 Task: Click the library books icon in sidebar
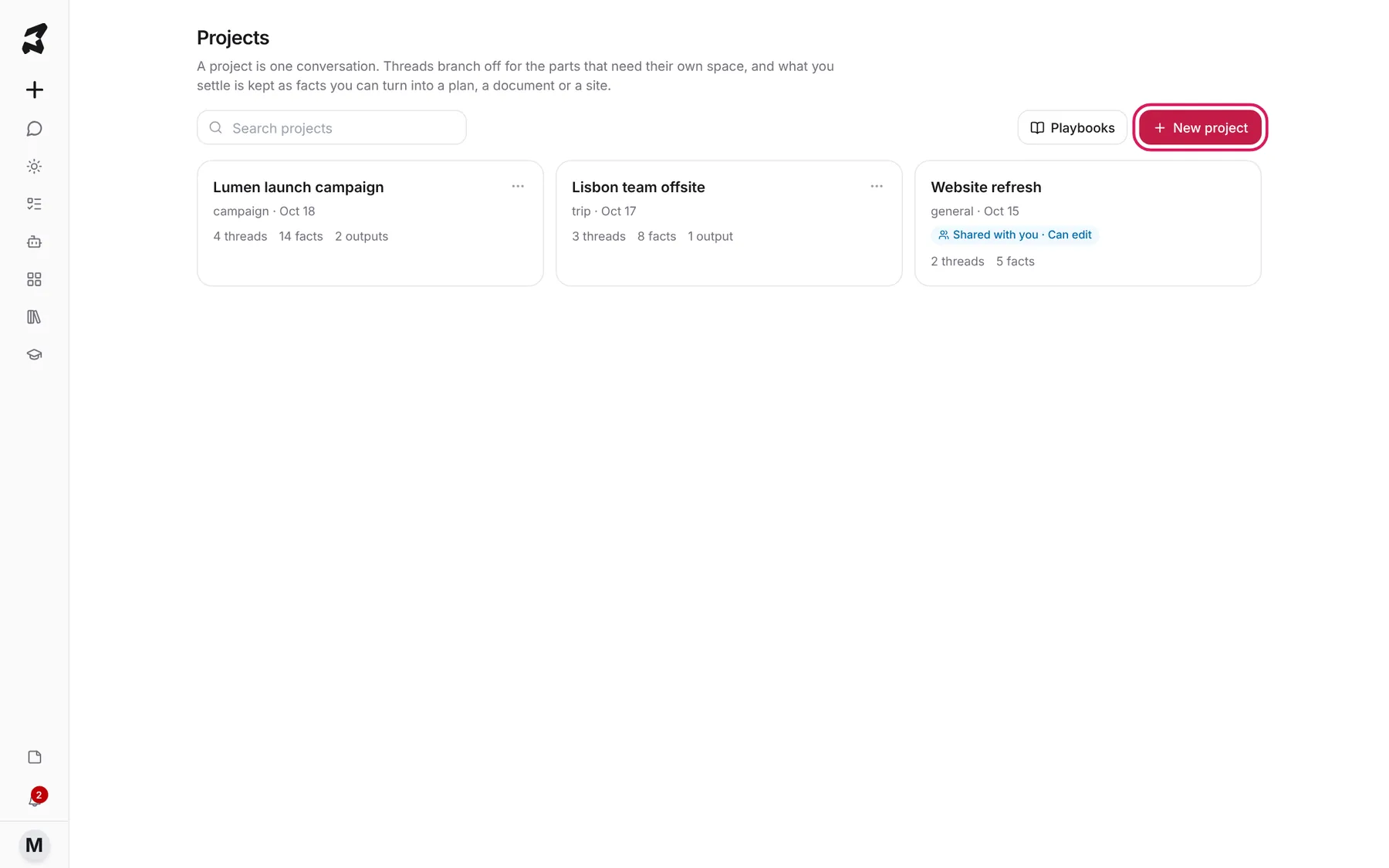[34, 317]
